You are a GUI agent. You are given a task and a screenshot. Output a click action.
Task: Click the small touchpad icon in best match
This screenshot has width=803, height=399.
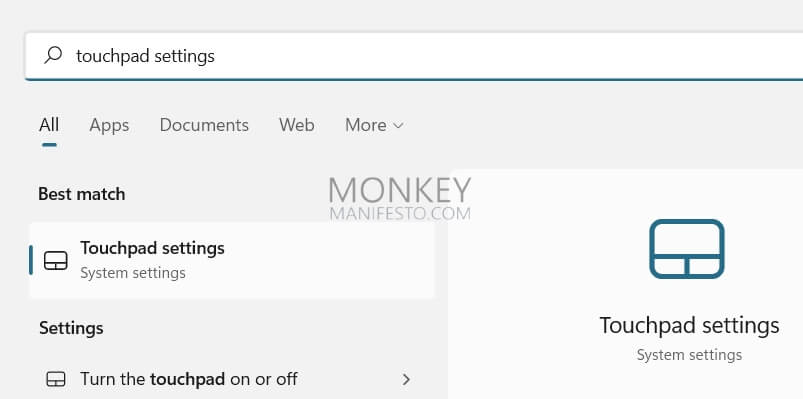(56, 260)
